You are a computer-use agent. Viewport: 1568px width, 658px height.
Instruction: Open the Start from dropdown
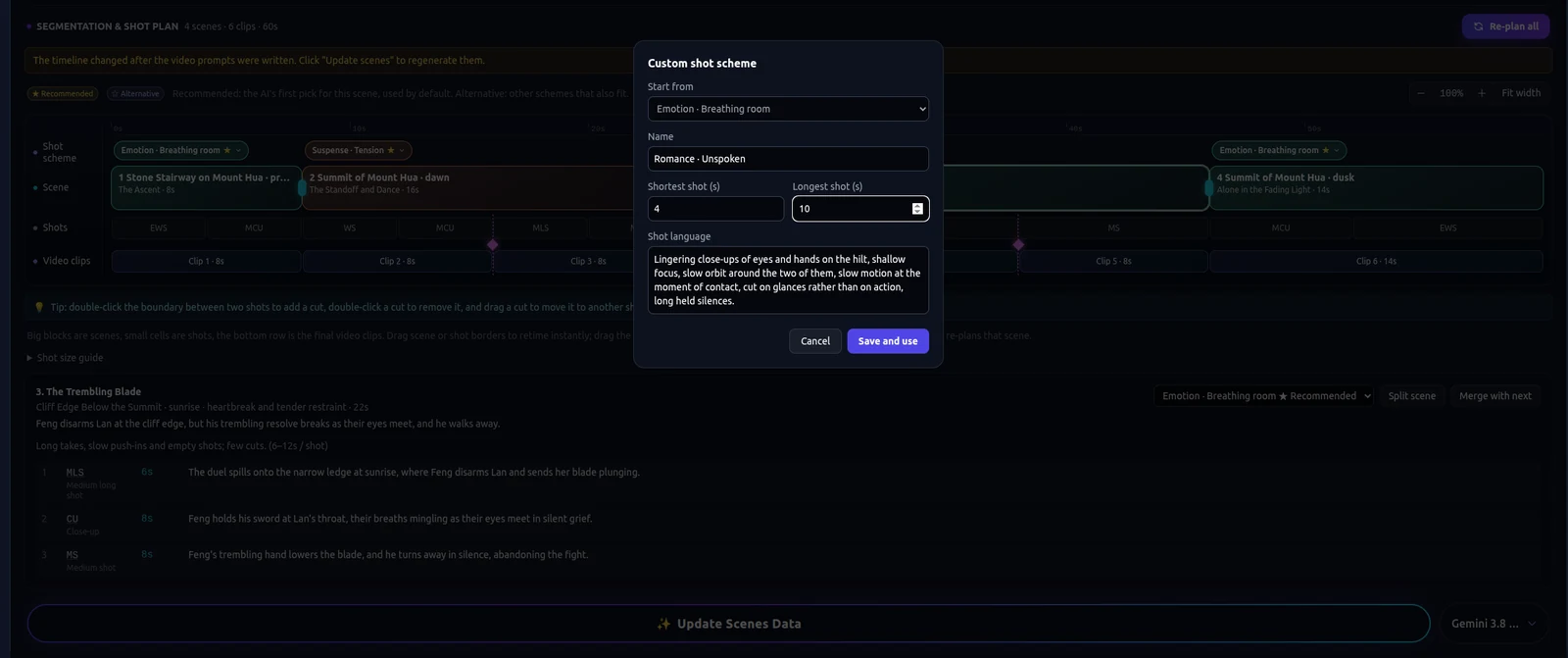(788, 109)
